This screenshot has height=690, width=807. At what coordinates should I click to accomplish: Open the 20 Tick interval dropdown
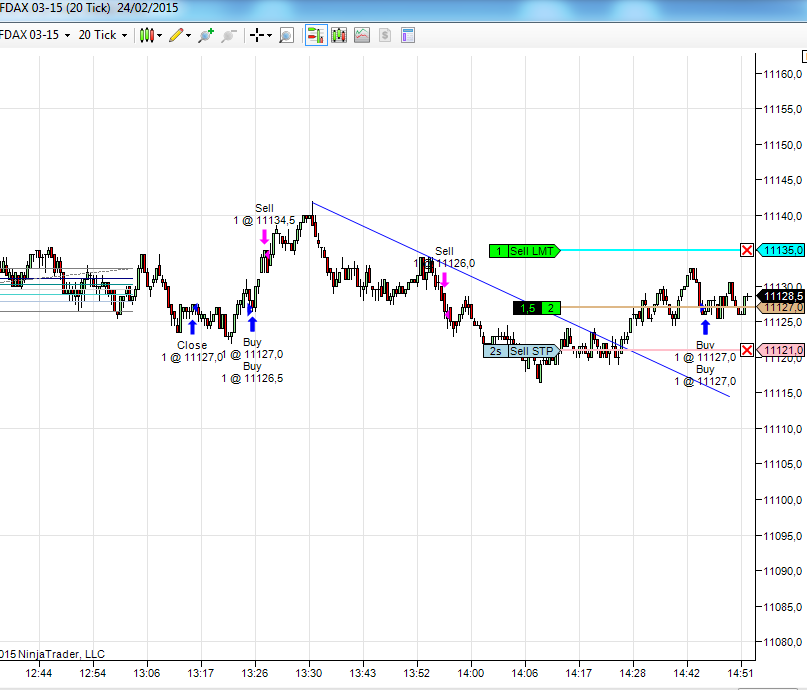102,35
